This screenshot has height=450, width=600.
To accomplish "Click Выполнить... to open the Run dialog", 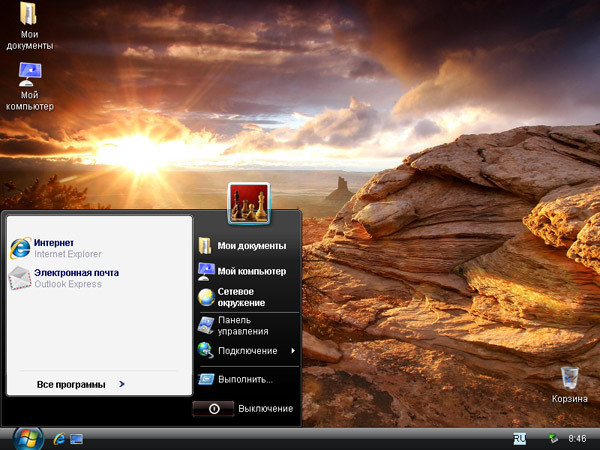I will [x=244, y=380].
